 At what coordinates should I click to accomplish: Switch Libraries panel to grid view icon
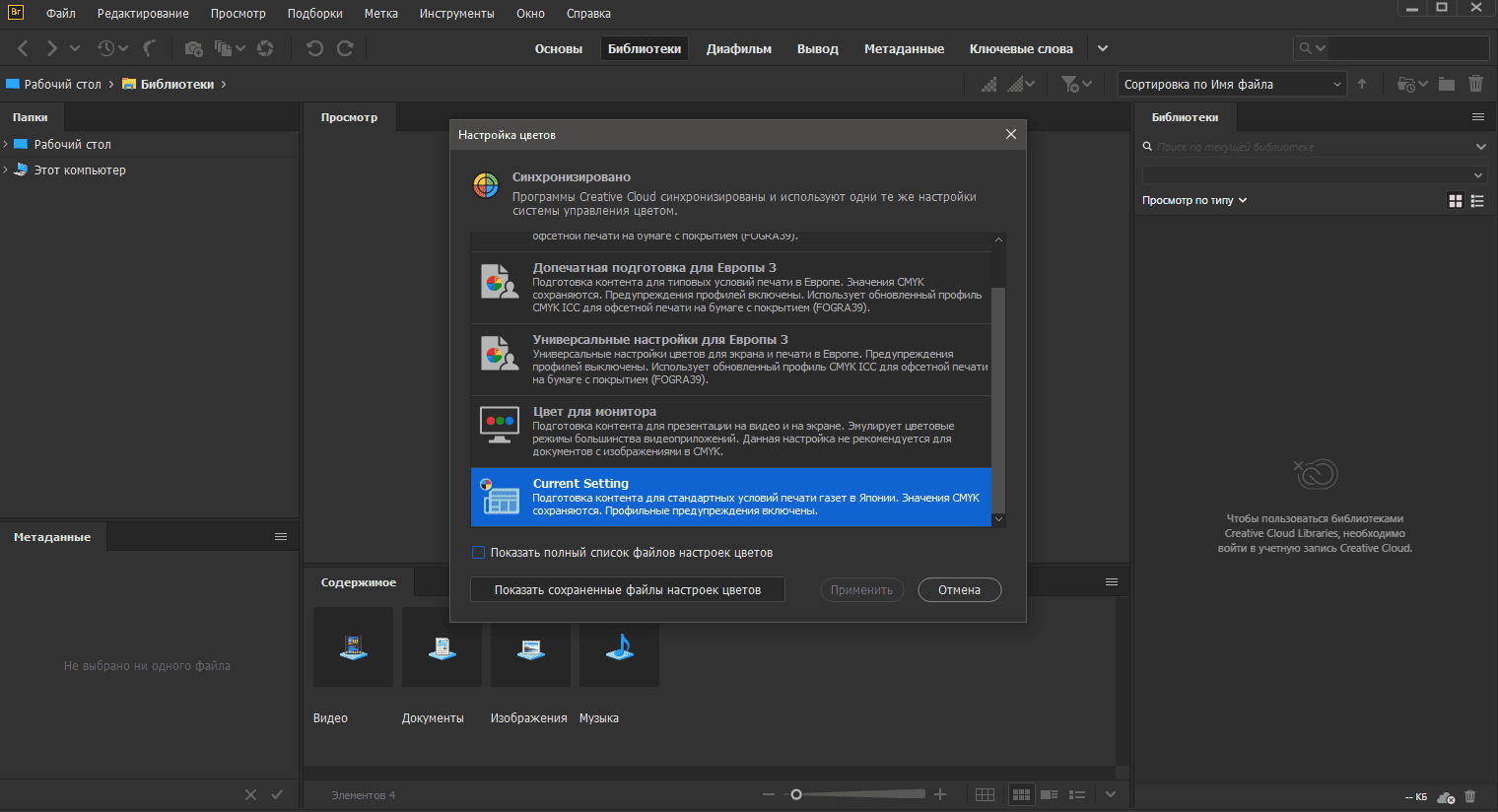tap(1456, 201)
